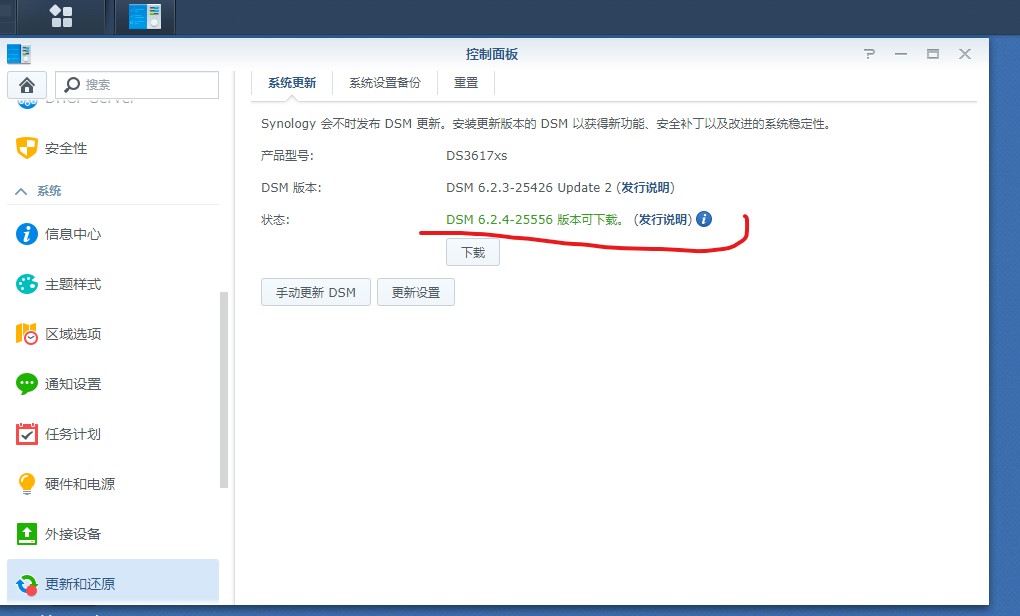Close the 控制面板 window
This screenshot has width=1020, height=616.
pos(965,54)
